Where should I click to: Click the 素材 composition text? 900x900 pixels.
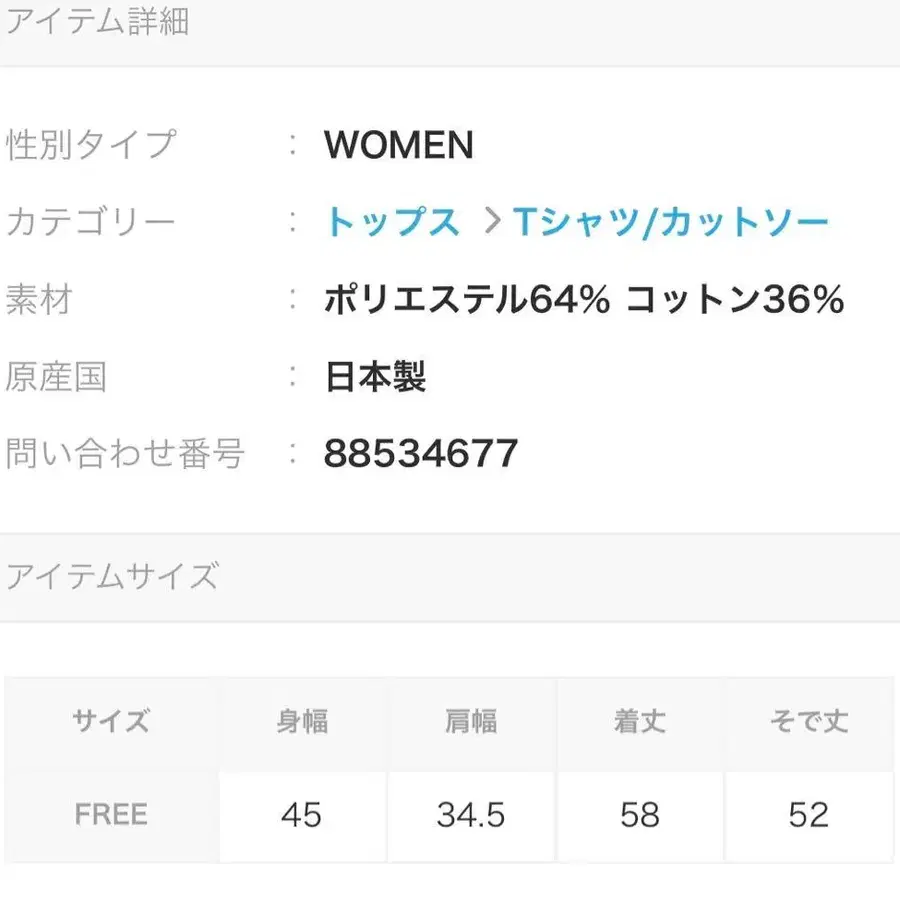(584, 299)
